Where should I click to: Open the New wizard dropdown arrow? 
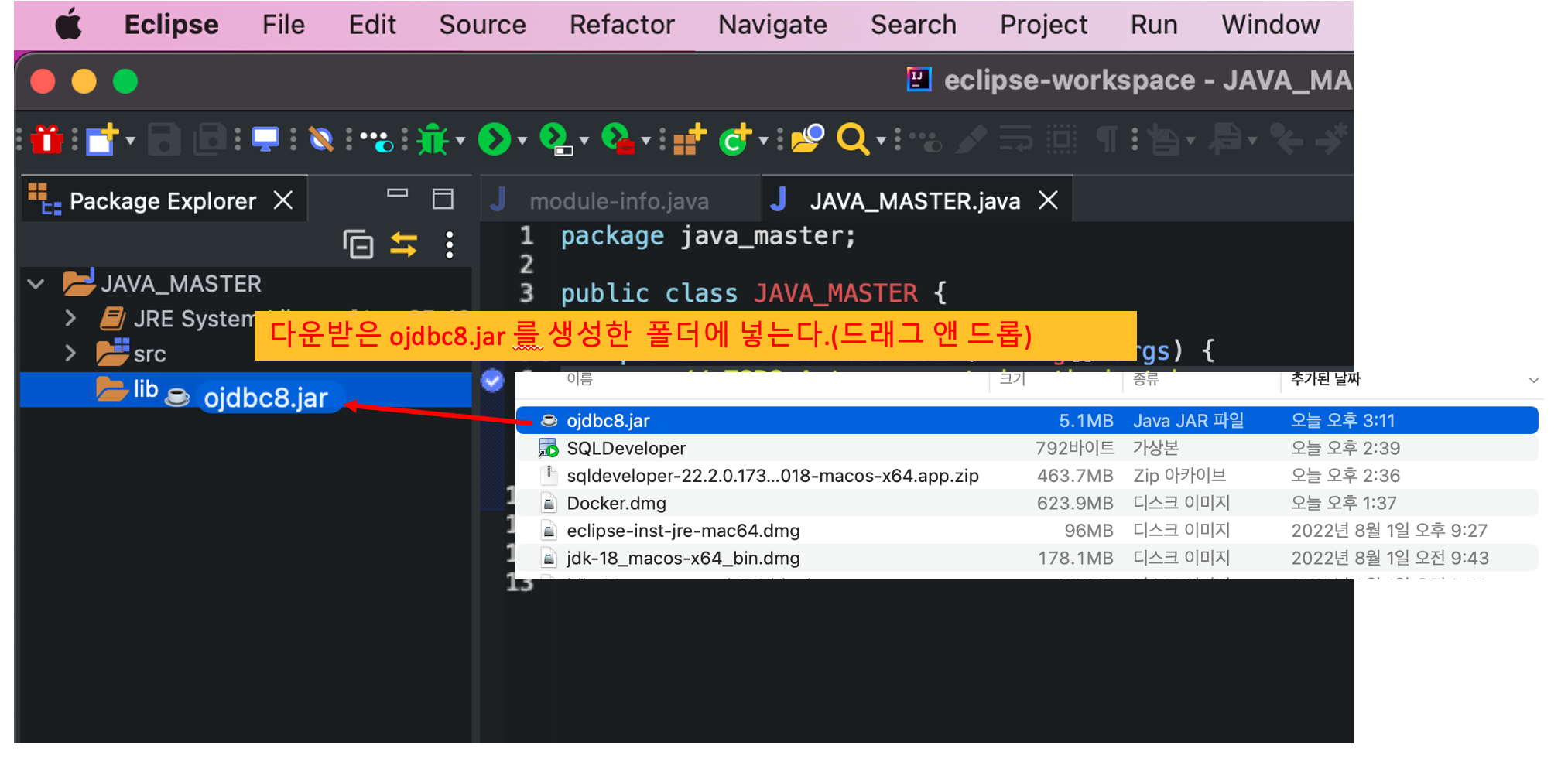coord(130,141)
